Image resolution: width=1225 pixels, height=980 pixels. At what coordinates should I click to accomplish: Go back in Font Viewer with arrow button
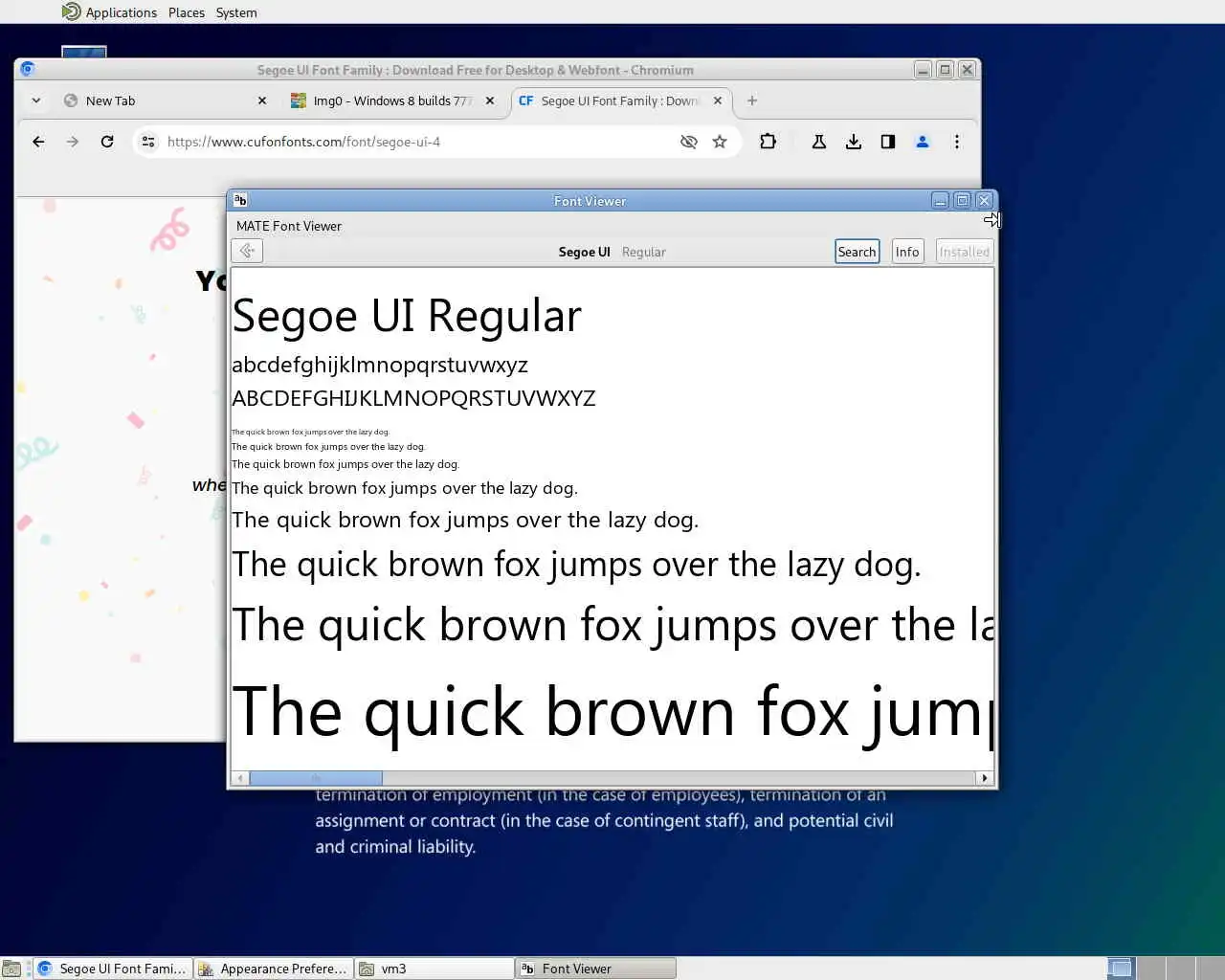(x=247, y=251)
